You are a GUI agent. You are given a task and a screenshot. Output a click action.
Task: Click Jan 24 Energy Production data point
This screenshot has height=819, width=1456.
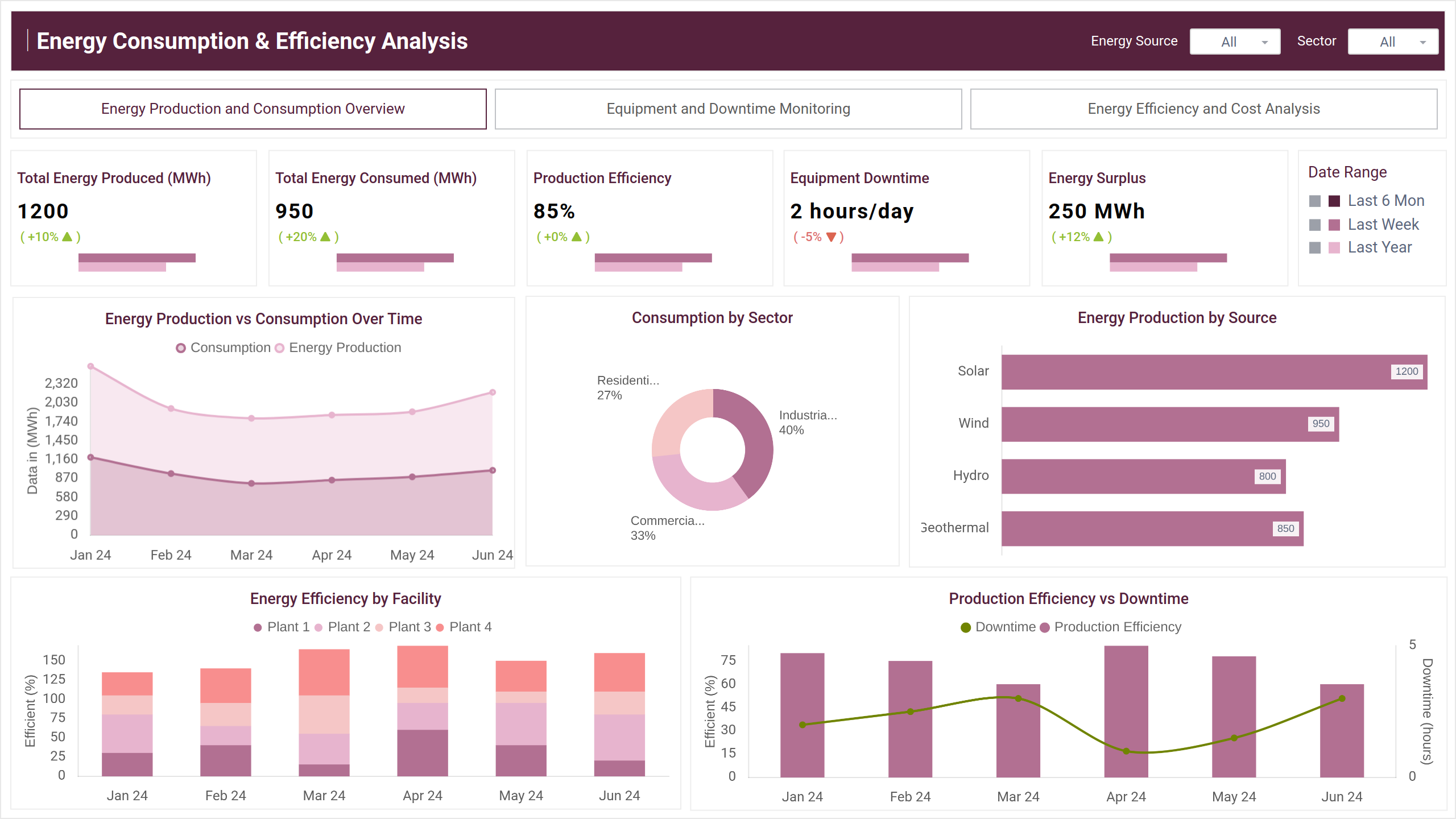90,366
